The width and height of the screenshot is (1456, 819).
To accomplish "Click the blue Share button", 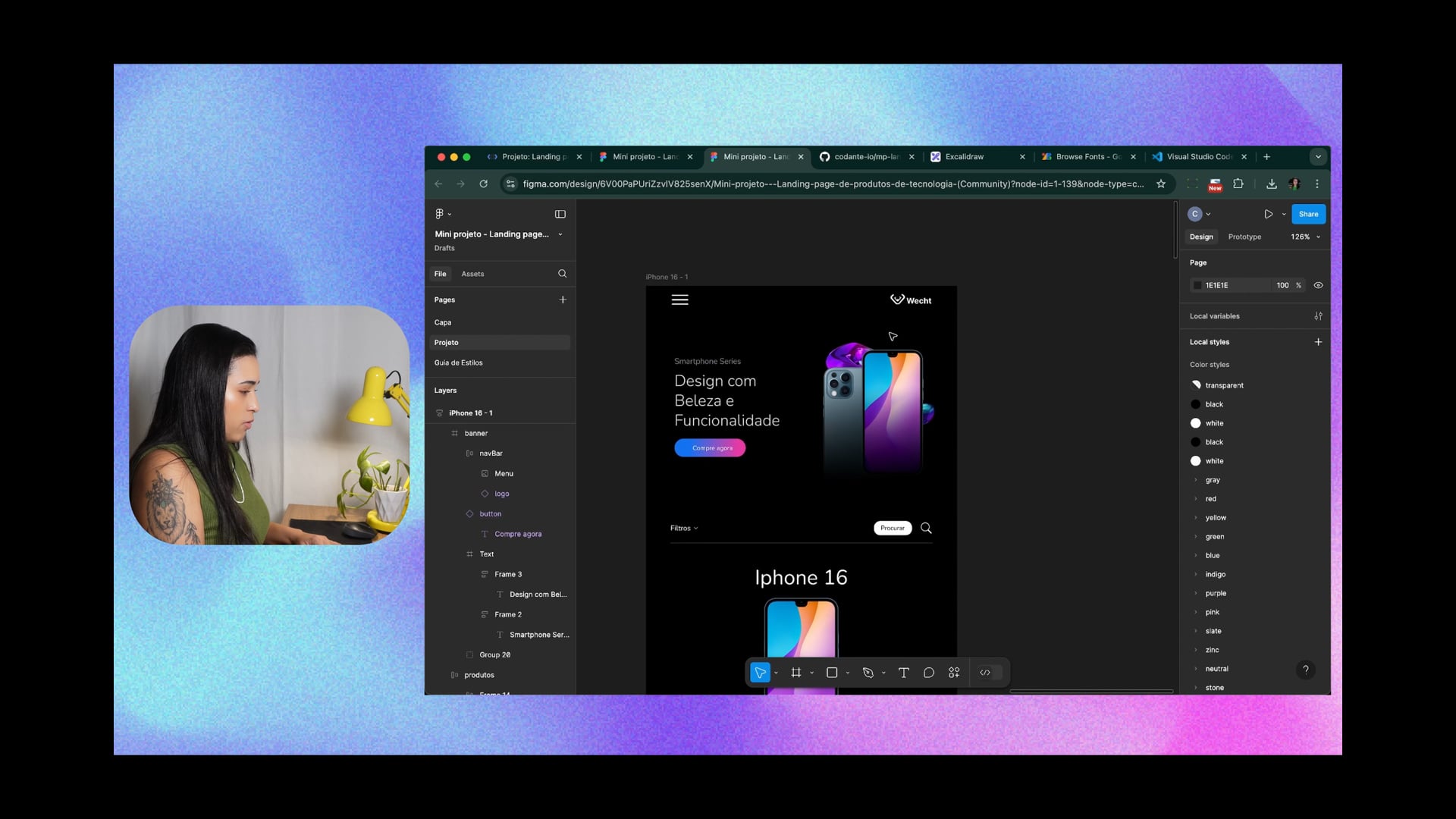I will click(x=1308, y=214).
